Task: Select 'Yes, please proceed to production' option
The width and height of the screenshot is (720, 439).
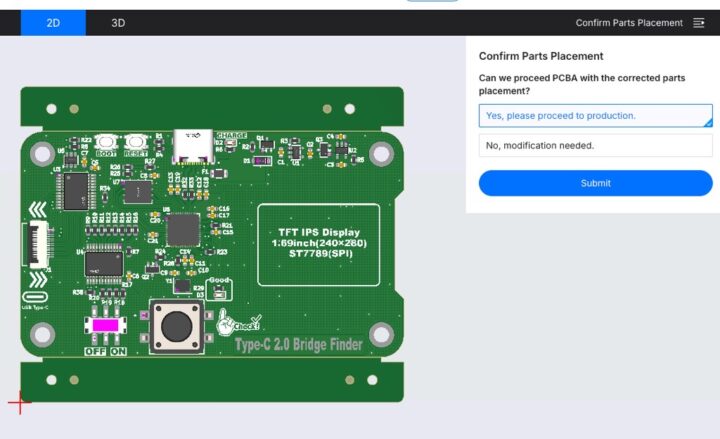Action: [x=595, y=116]
